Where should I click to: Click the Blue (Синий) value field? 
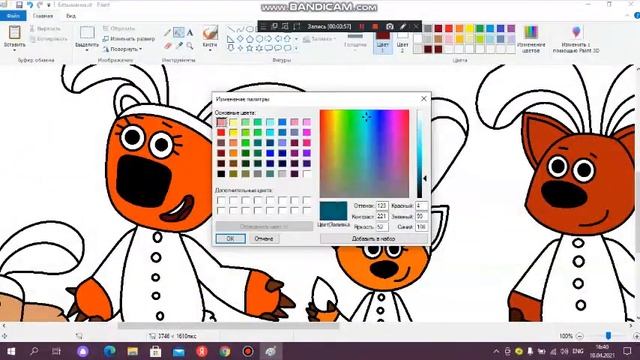tap(422, 227)
